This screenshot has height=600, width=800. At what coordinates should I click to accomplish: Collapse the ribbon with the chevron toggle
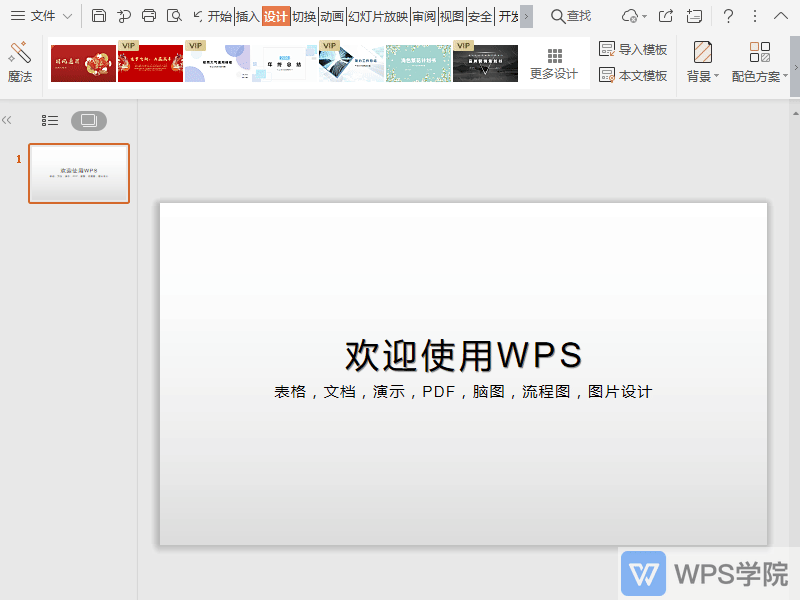tap(781, 16)
